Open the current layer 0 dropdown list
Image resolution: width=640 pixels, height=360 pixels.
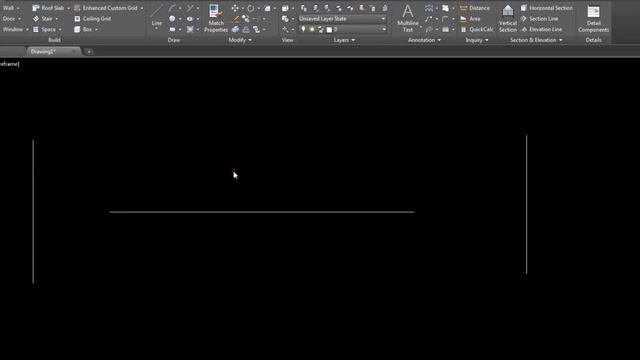click(x=384, y=29)
